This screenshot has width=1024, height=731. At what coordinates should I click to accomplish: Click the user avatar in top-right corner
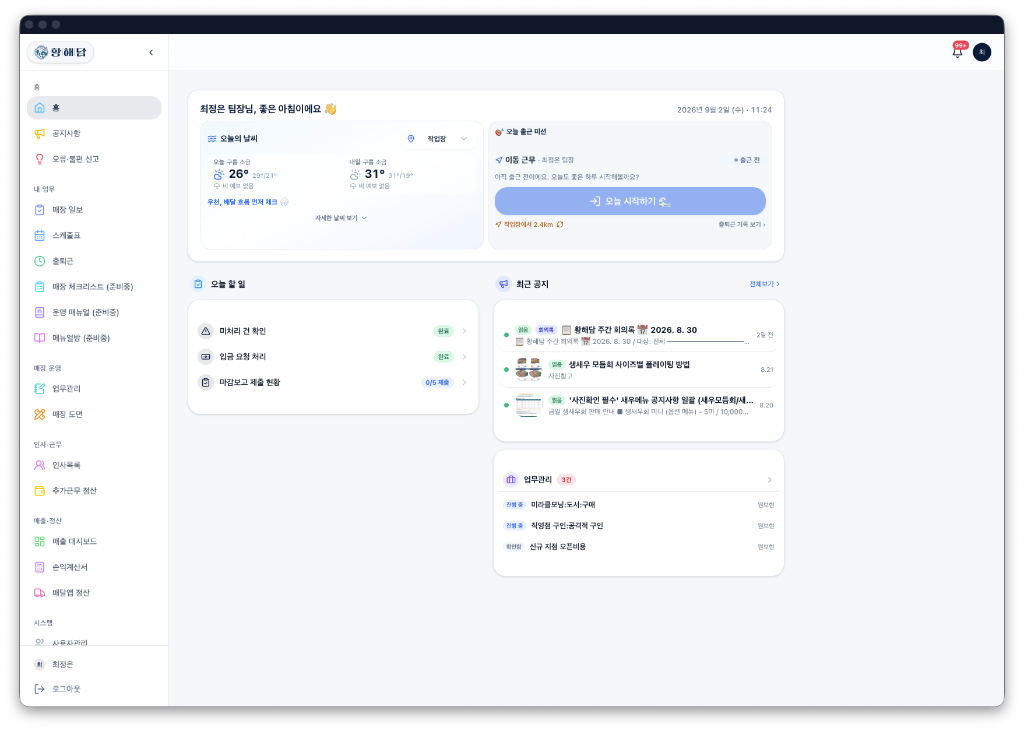pyautogui.click(x=982, y=52)
